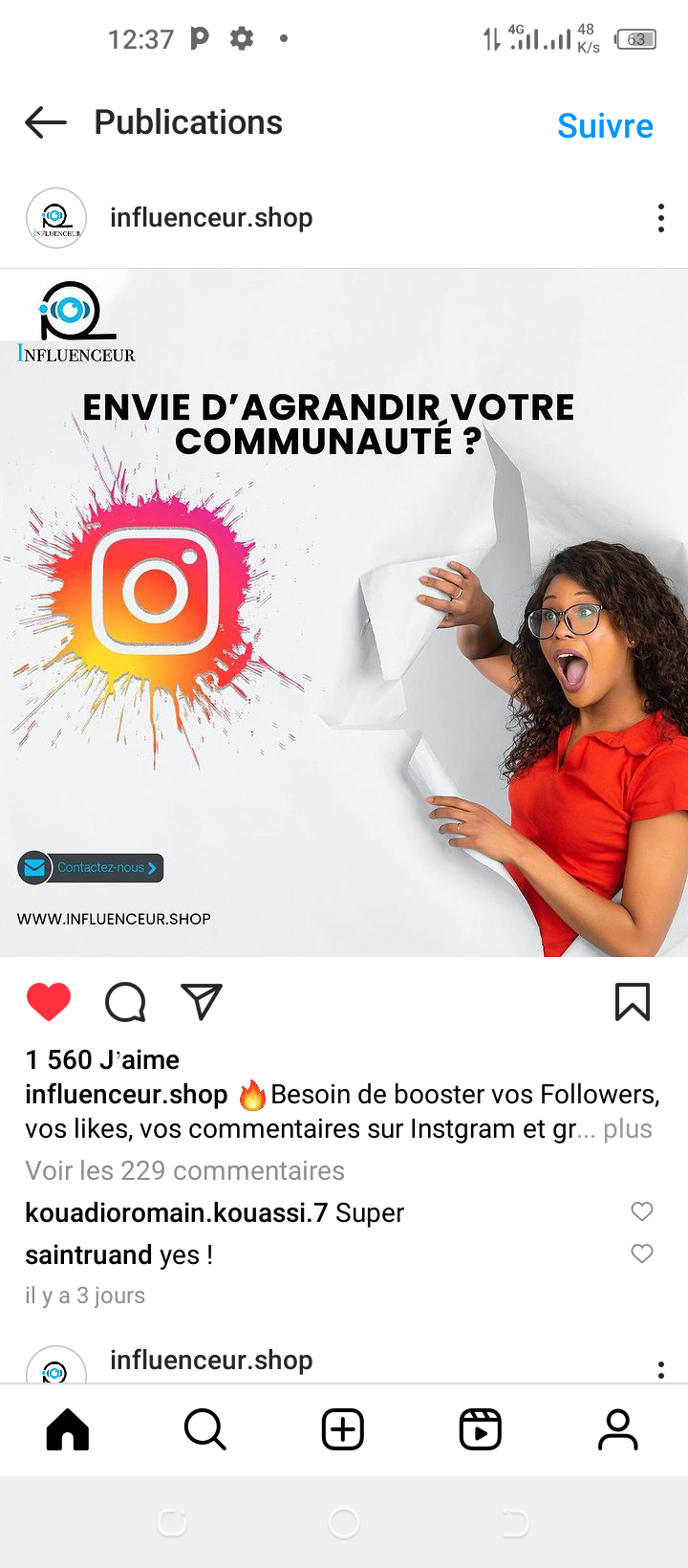Unlike the post with the red heart

pos(49,1002)
